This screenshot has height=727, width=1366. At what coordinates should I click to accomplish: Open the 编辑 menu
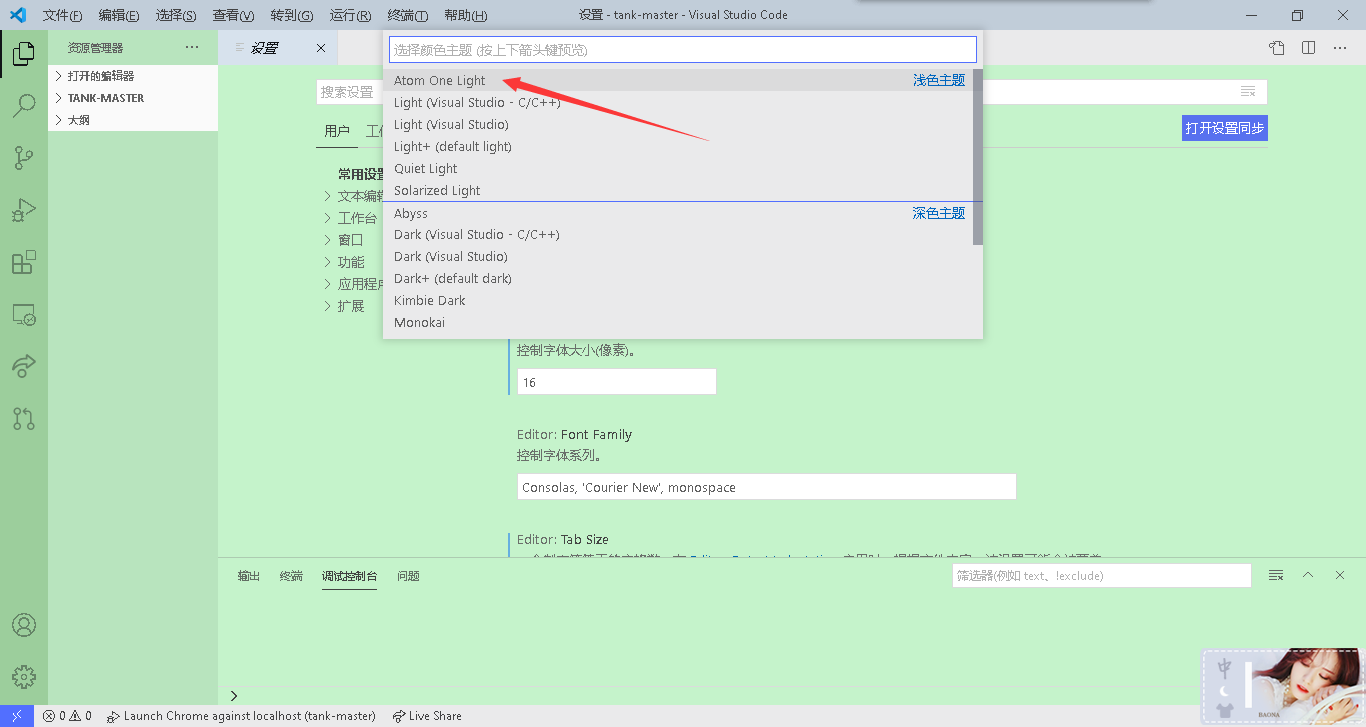click(x=119, y=15)
